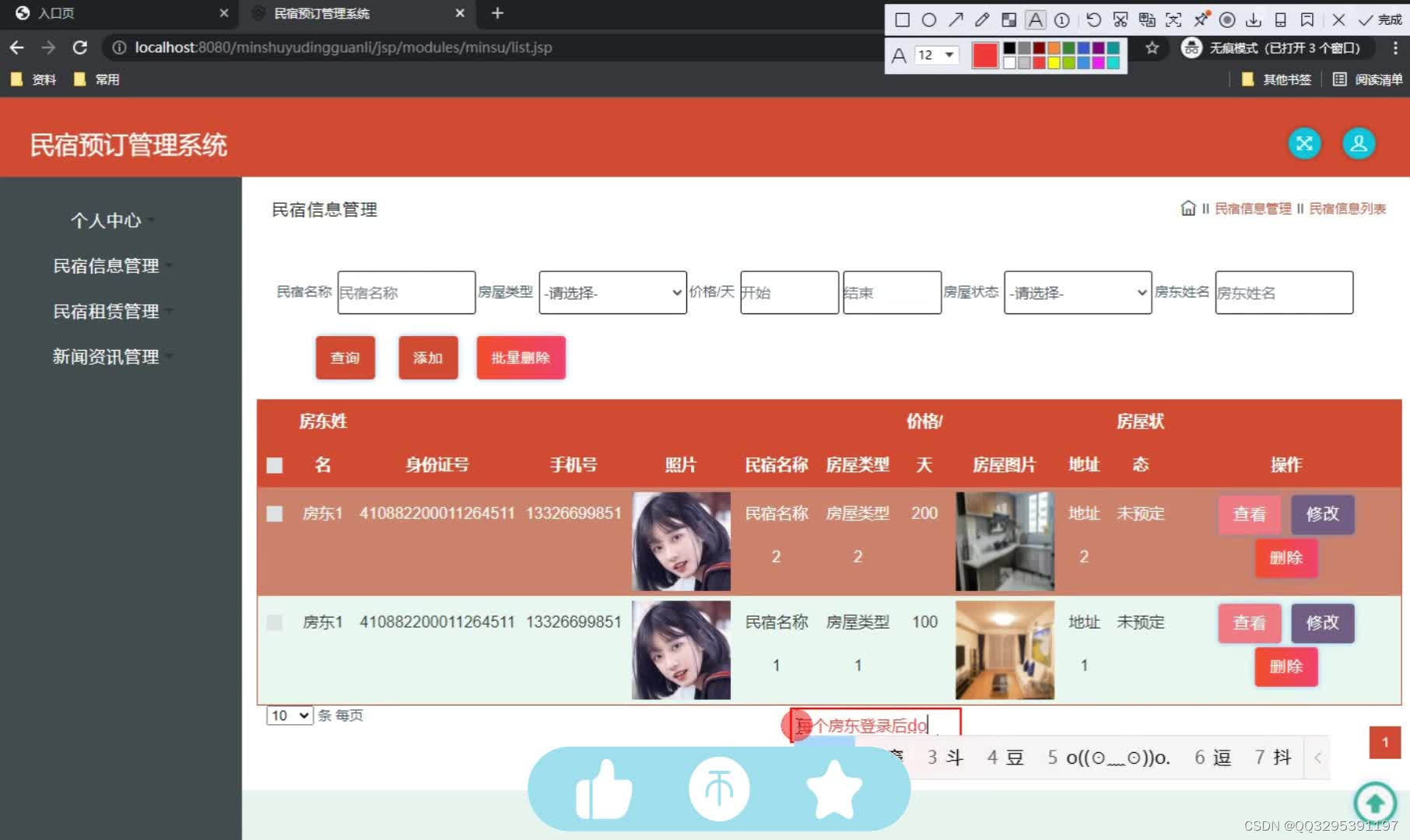
Task: Start screen recording from capture toolbar
Action: pos(1227,20)
